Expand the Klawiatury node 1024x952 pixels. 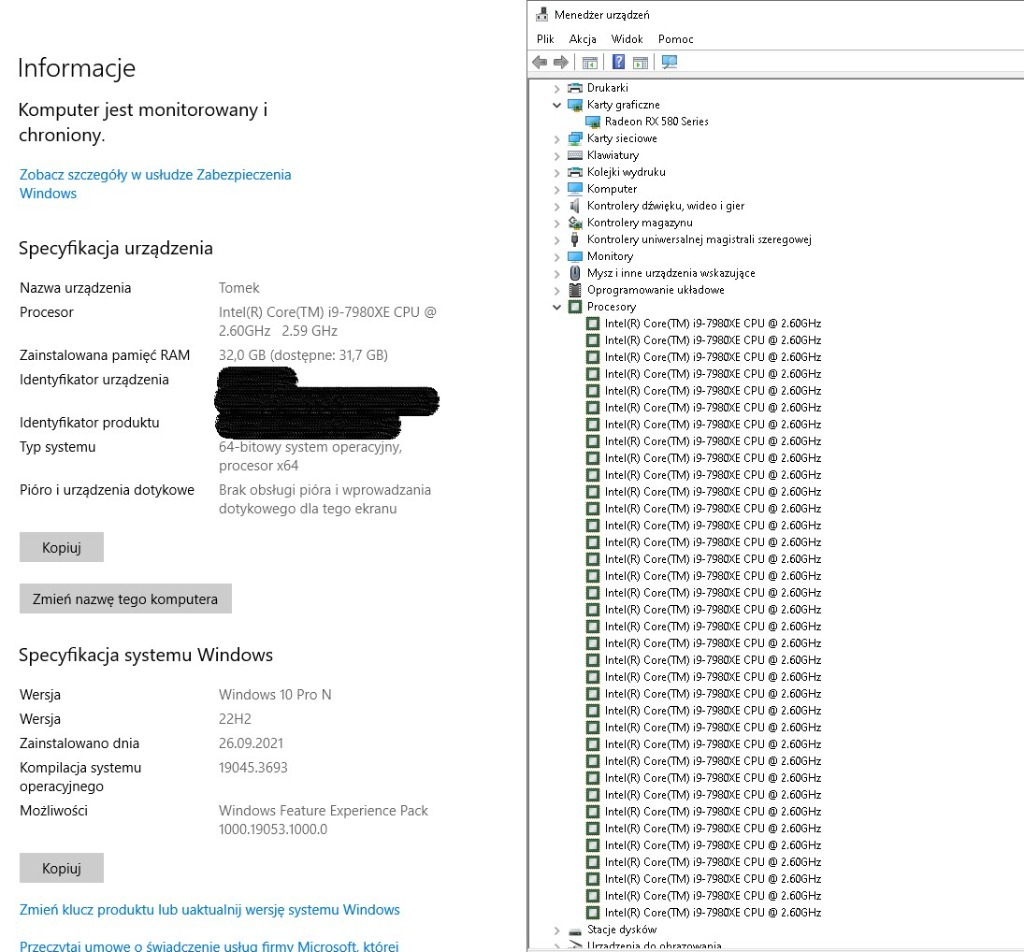556,156
